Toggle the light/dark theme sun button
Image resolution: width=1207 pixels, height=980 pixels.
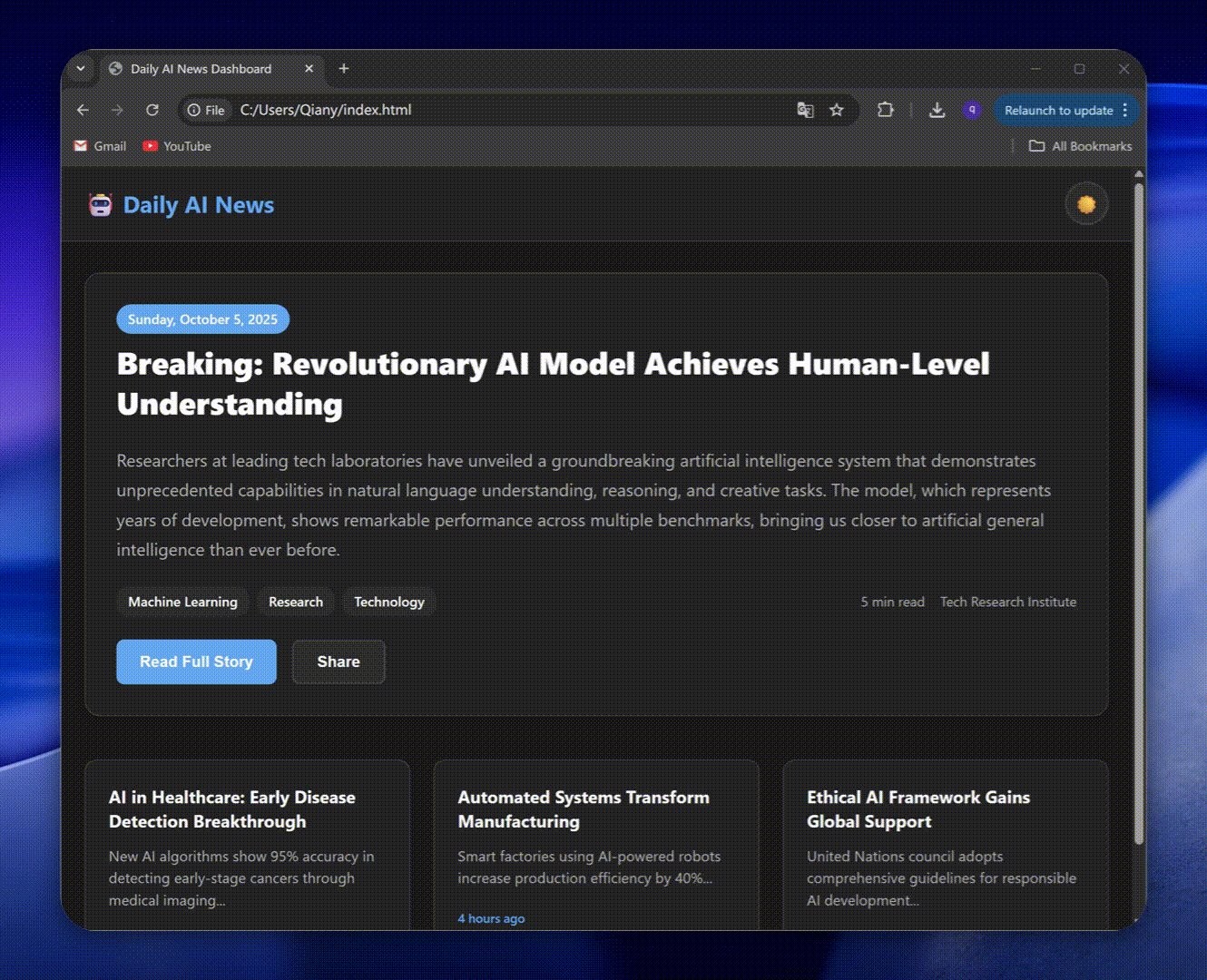1086,205
